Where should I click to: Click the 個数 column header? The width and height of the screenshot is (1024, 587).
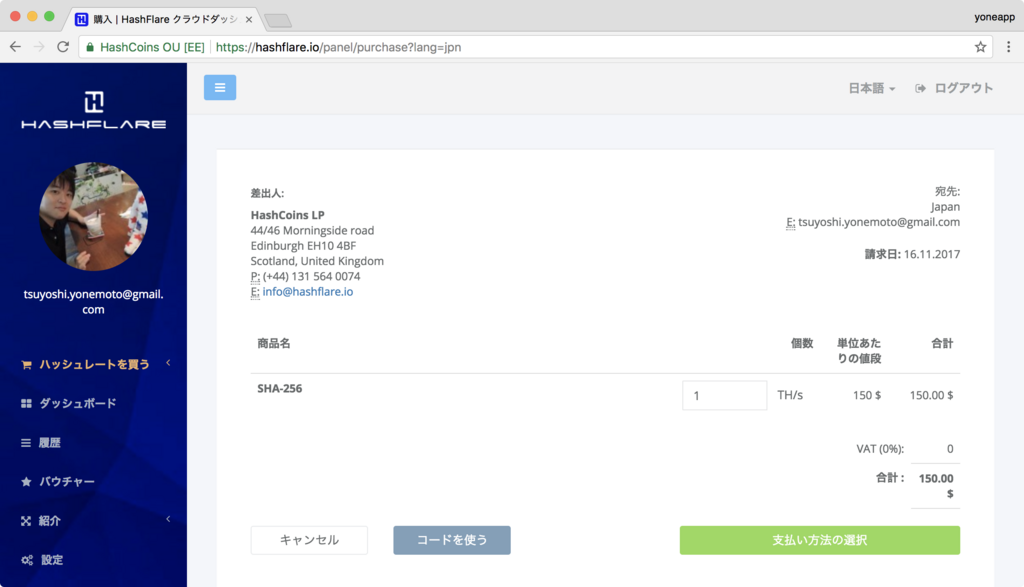pos(802,343)
